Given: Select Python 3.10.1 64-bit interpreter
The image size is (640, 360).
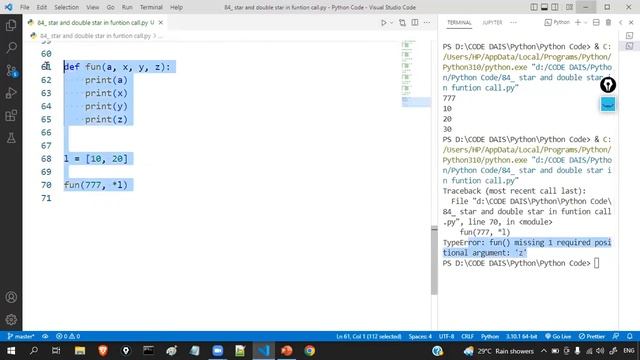Looking at the screenshot, I should [x=521, y=336].
